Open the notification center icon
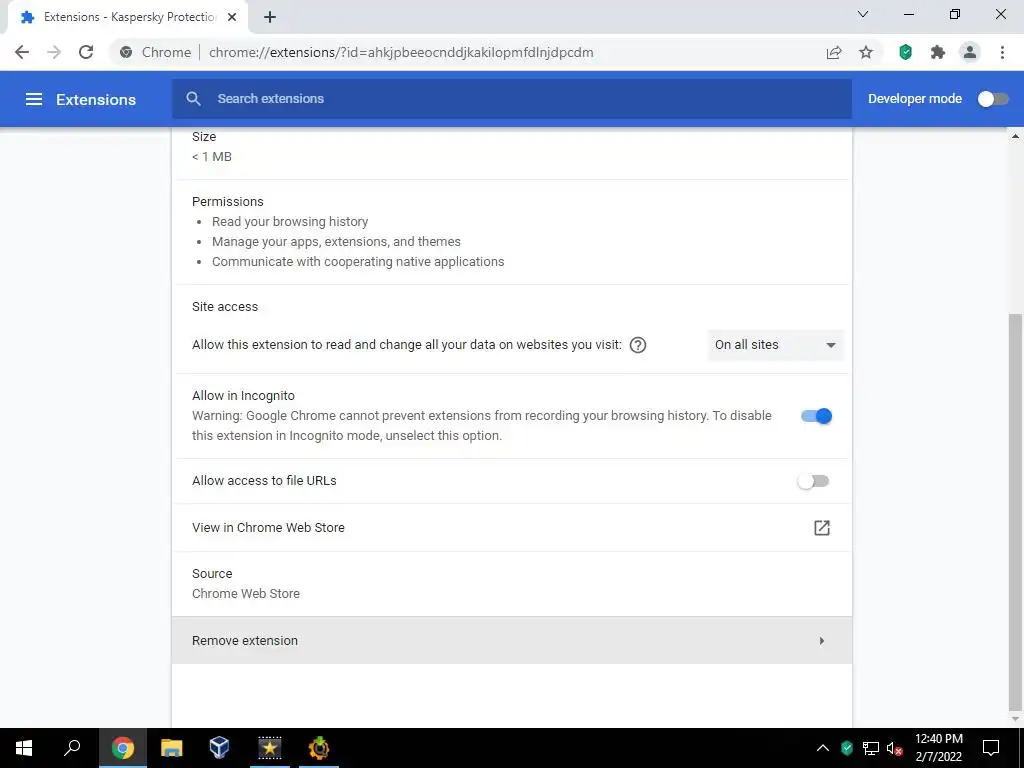Screen dimensions: 1024x768 [x=991, y=748]
